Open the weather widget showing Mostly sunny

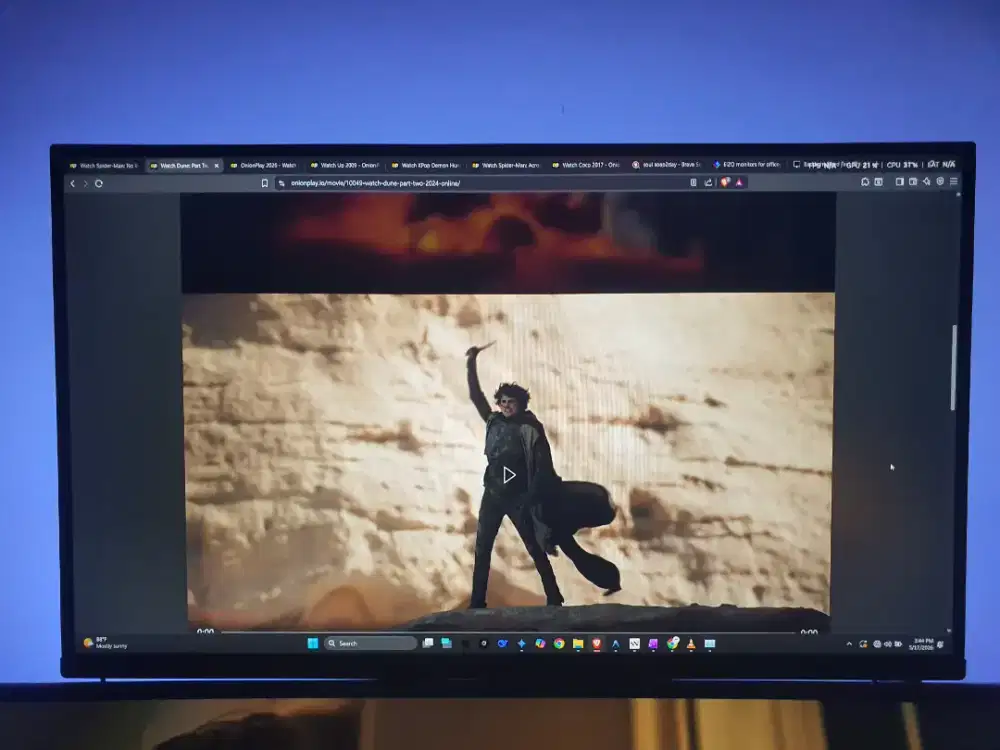click(x=106, y=643)
